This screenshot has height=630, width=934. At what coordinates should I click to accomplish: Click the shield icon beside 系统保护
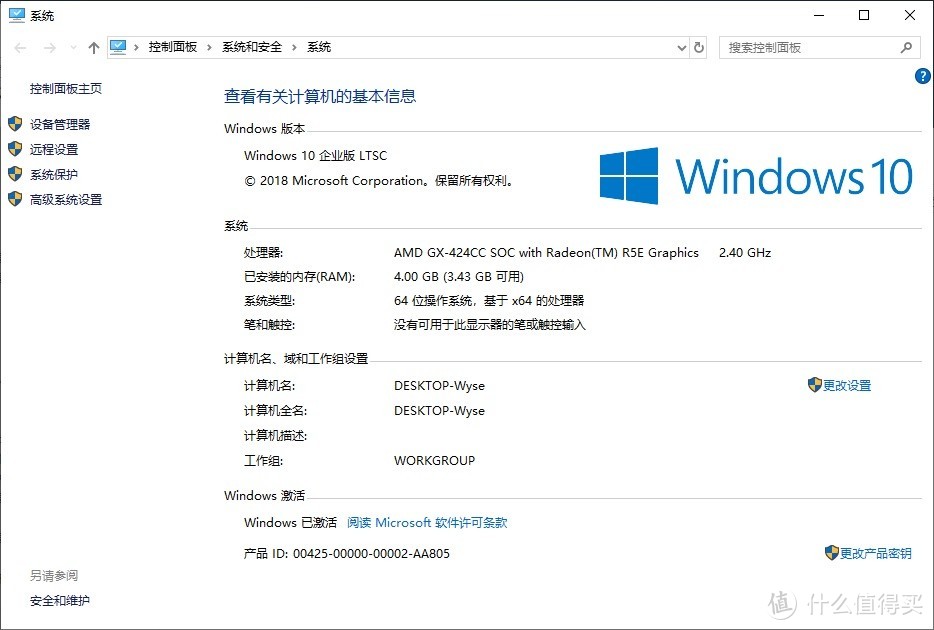point(15,174)
